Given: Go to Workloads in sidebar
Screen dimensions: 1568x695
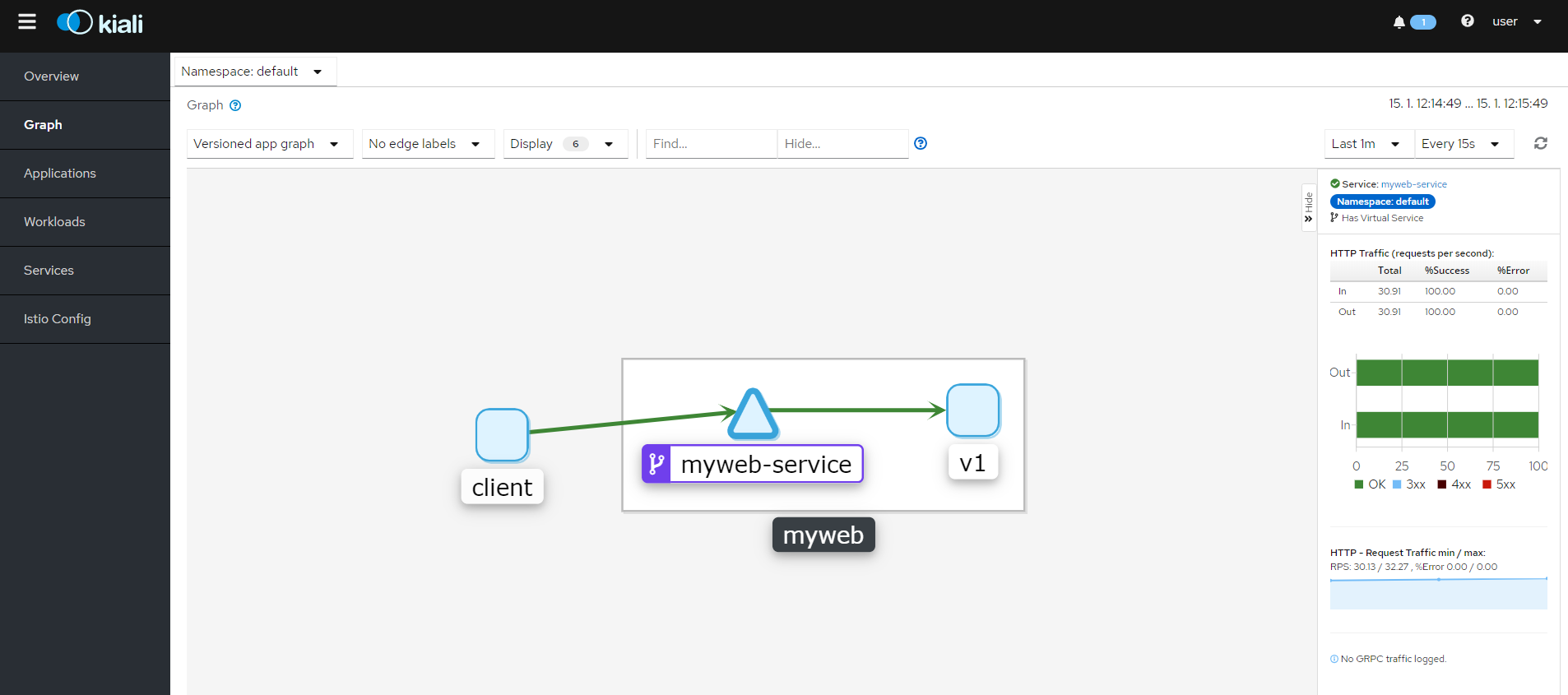Looking at the screenshot, I should [85, 222].
